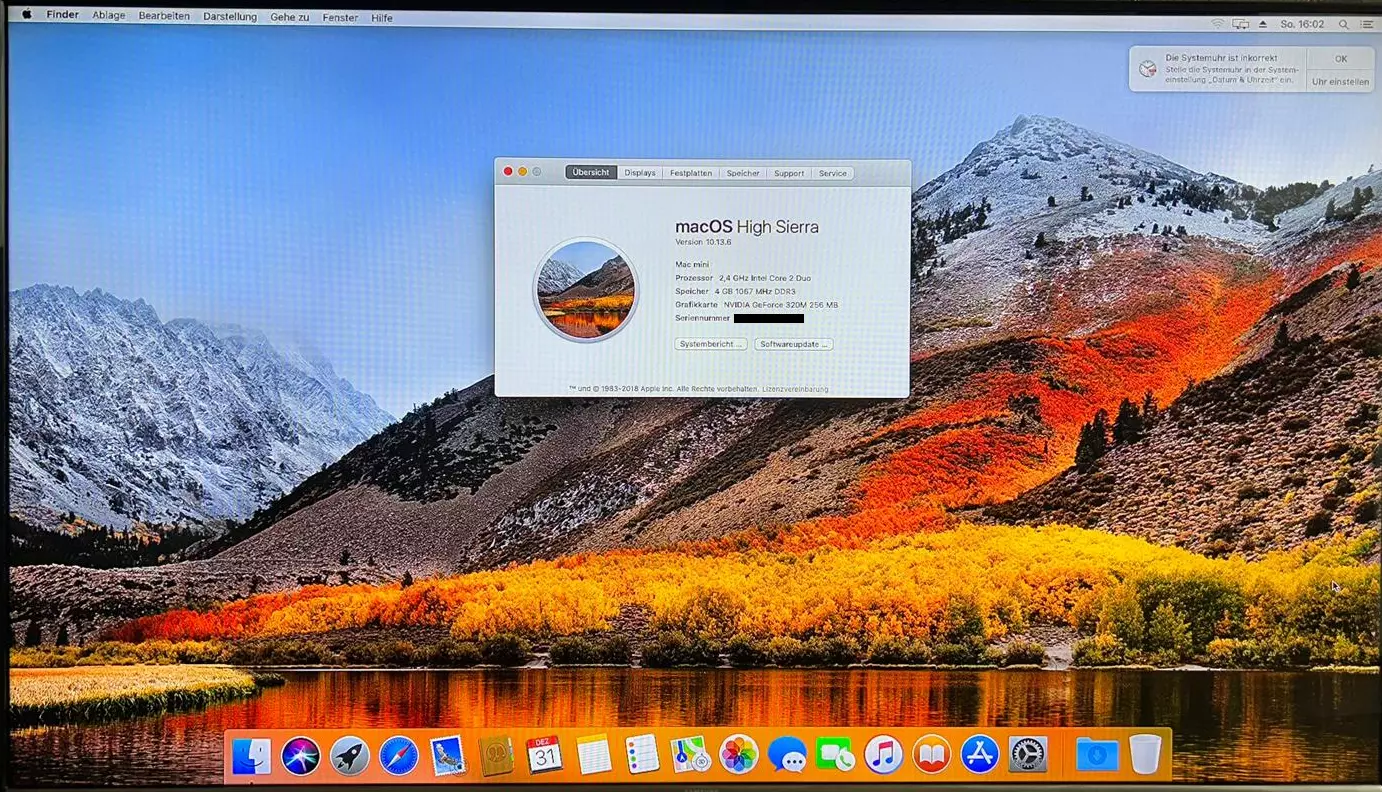Open iBooks orange book icon

pos(931,755)
